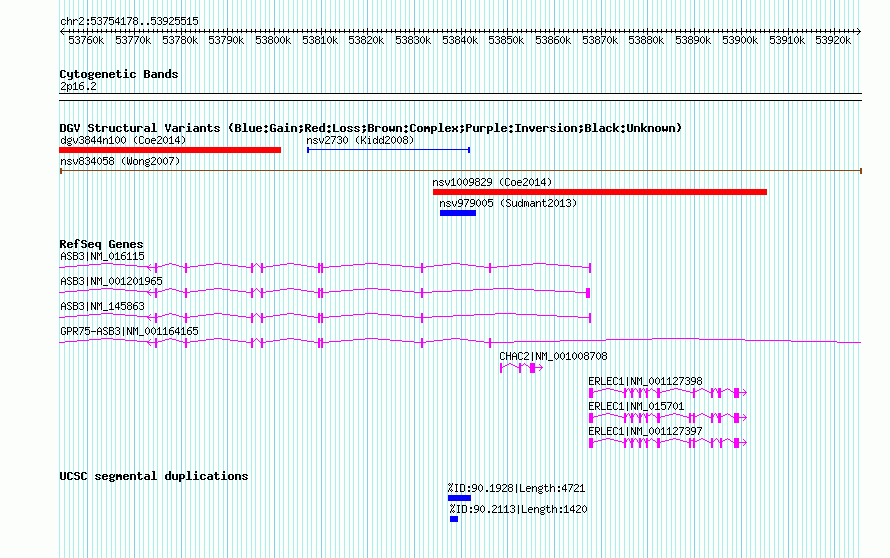890x558 pixels.
Task: Click the ERLEC1|NM_001127398 gene label
Action: [x=645, y=381]
